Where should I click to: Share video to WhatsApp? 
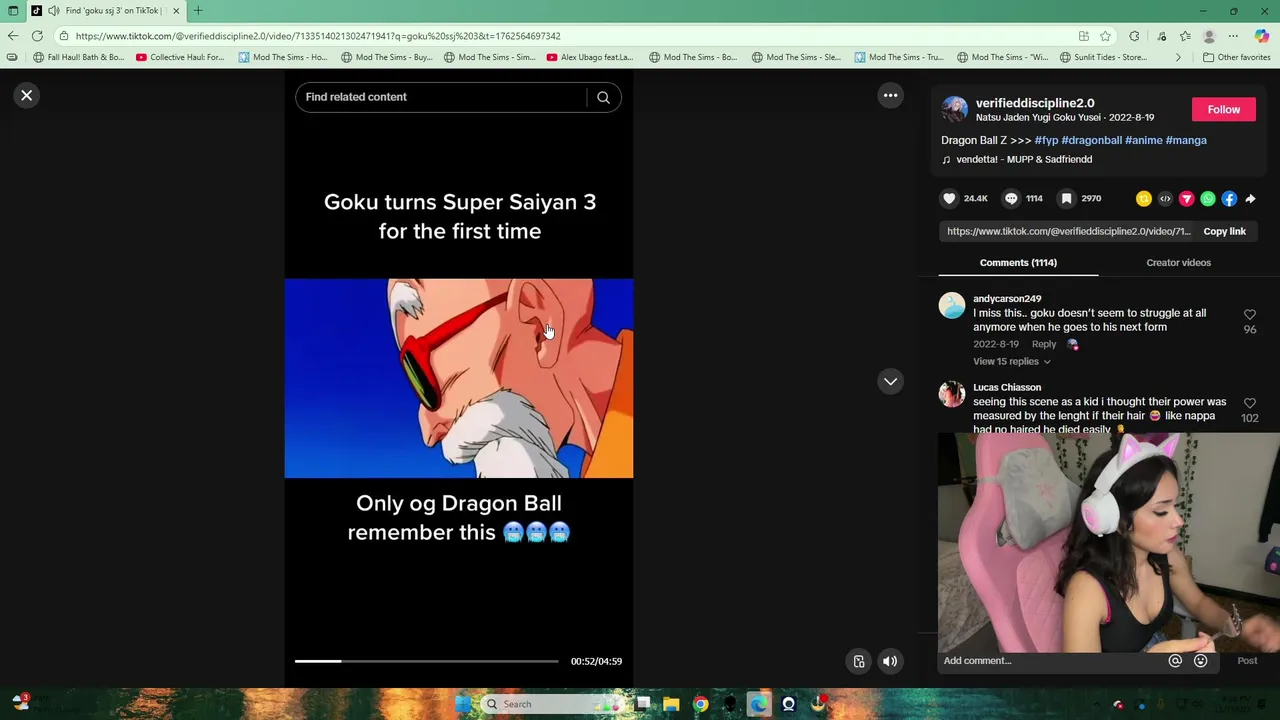1208,199
